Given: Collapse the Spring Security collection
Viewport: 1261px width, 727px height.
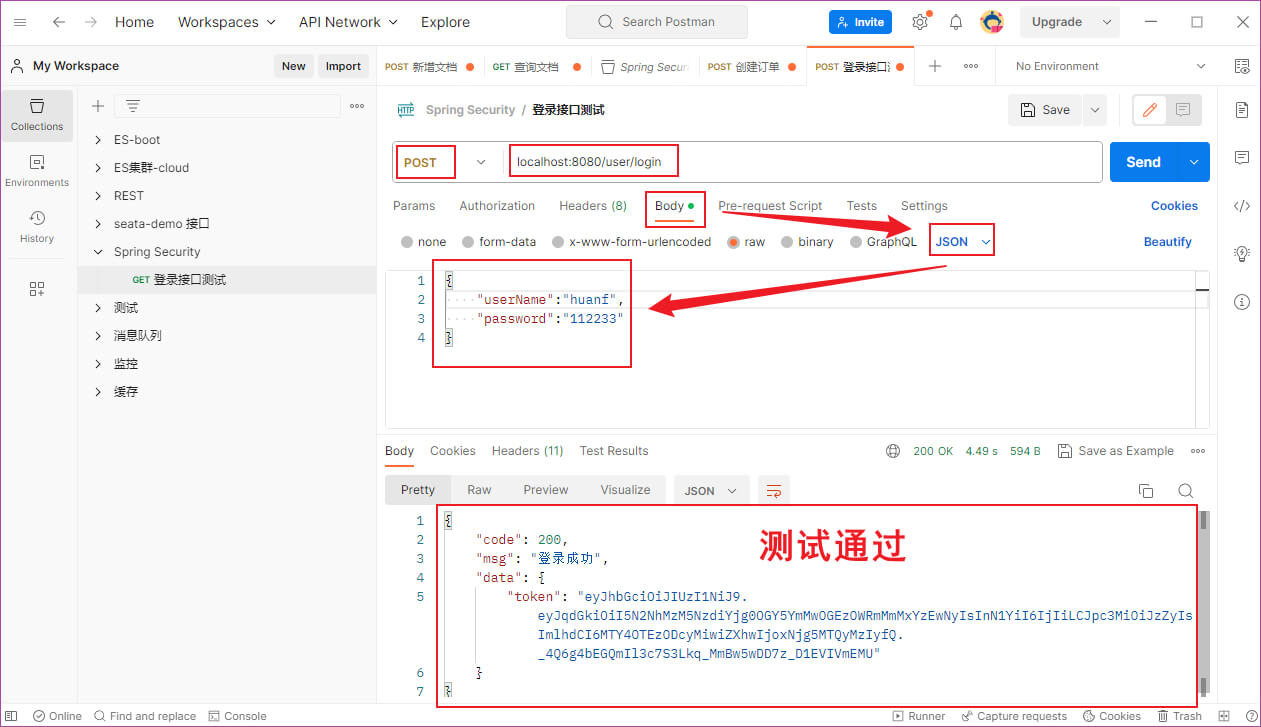Looking at the screenshot, I should point(98,252).
